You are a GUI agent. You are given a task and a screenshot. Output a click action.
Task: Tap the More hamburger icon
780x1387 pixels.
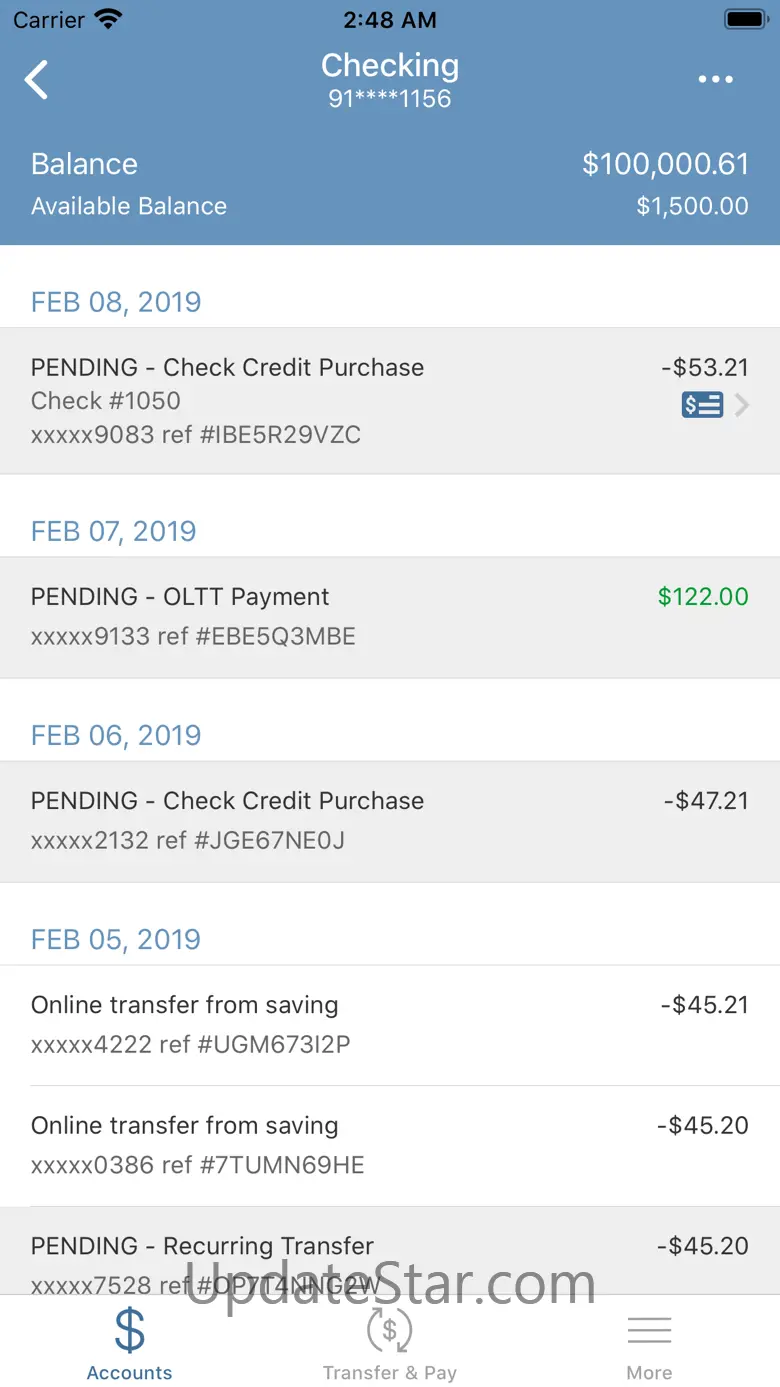[x=649, y=1331]
